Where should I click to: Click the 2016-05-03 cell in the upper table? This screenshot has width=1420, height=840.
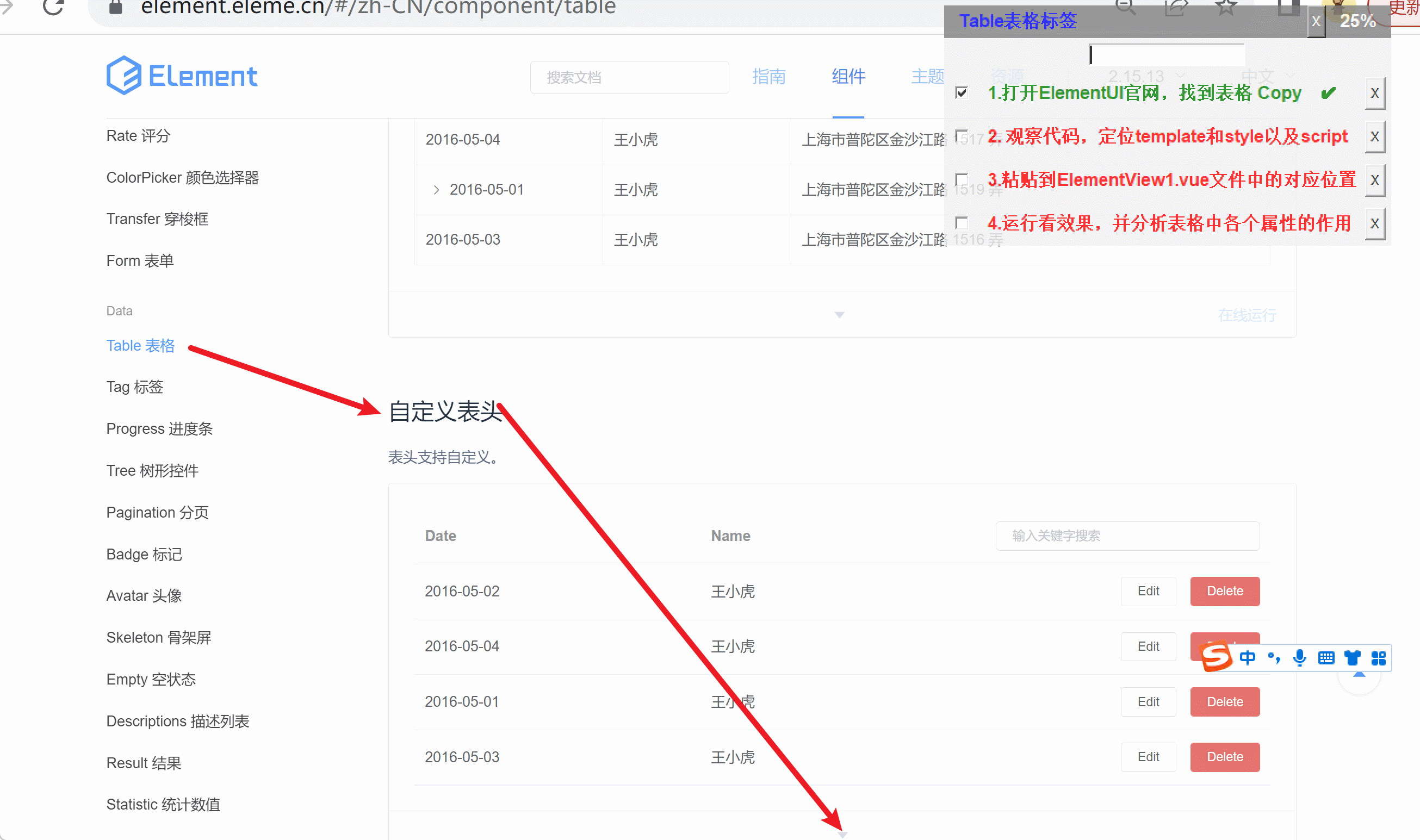click(x=463, y=240)
